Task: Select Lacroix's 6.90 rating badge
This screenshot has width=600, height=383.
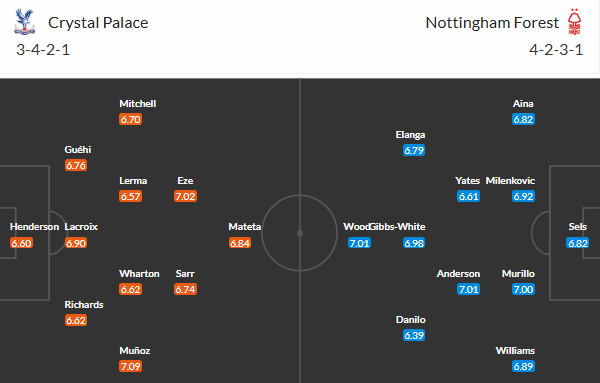Action: (x=76, y=243)
